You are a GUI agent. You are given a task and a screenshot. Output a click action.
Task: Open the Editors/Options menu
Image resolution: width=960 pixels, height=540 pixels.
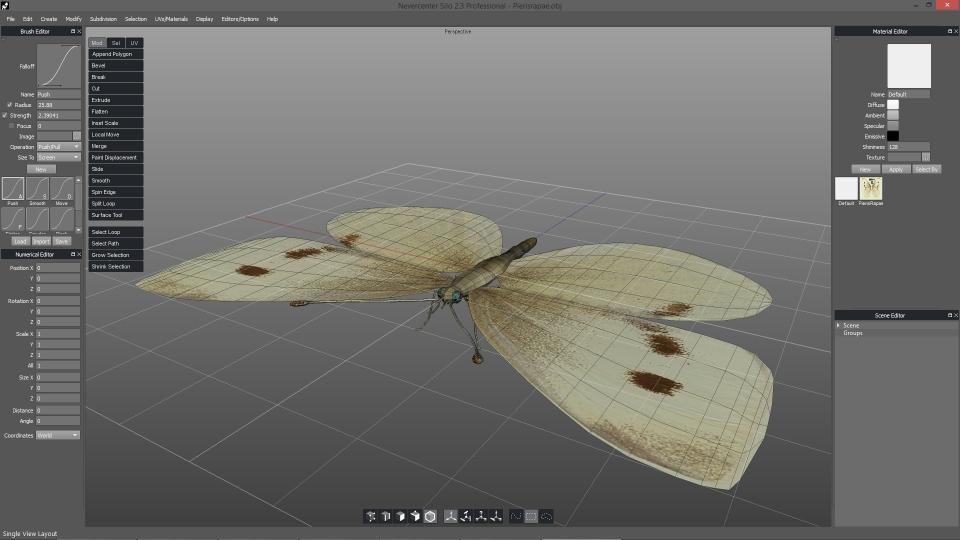click(240, 19)
